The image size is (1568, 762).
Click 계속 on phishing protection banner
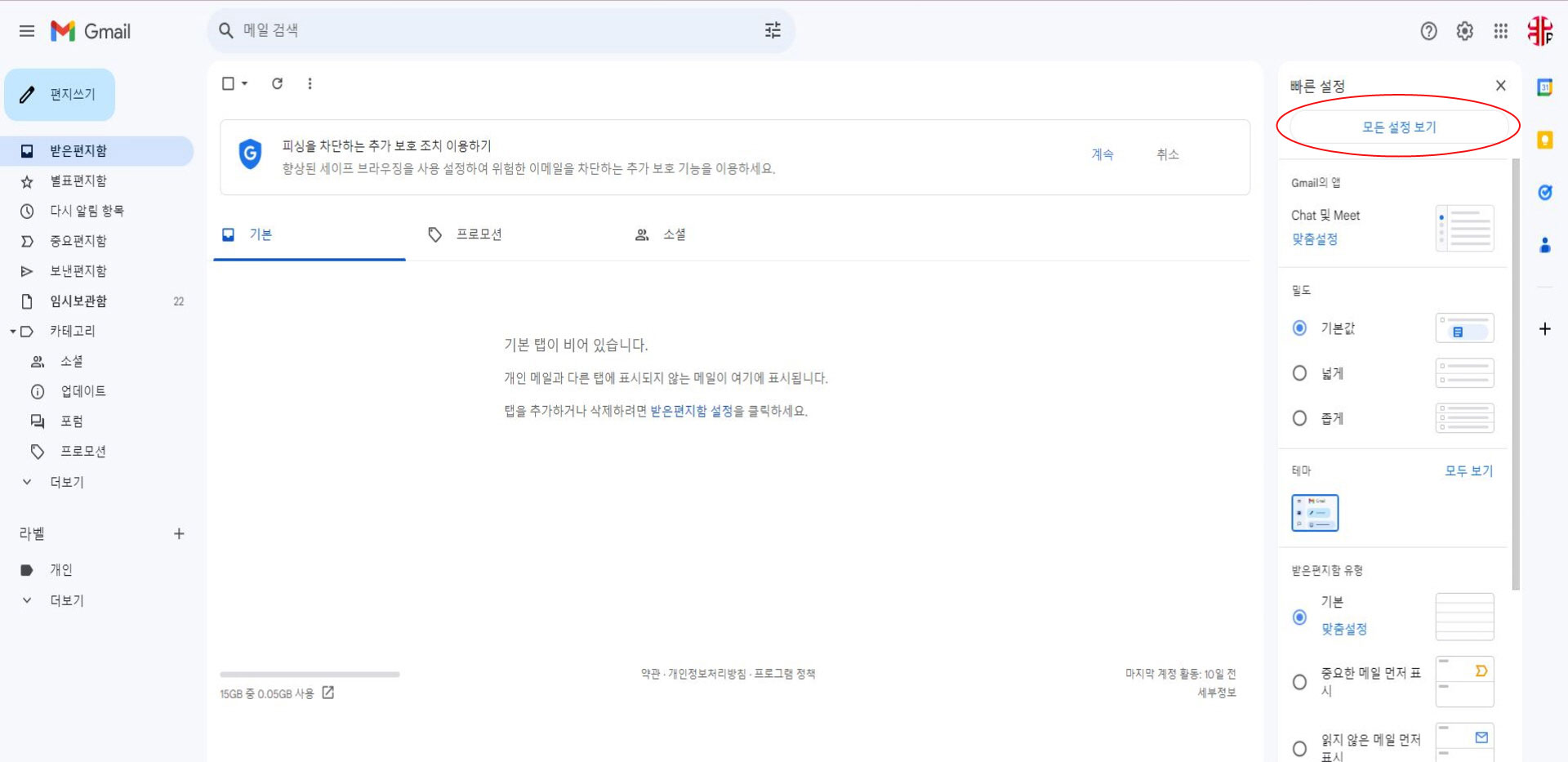(x=1102, y=154)
